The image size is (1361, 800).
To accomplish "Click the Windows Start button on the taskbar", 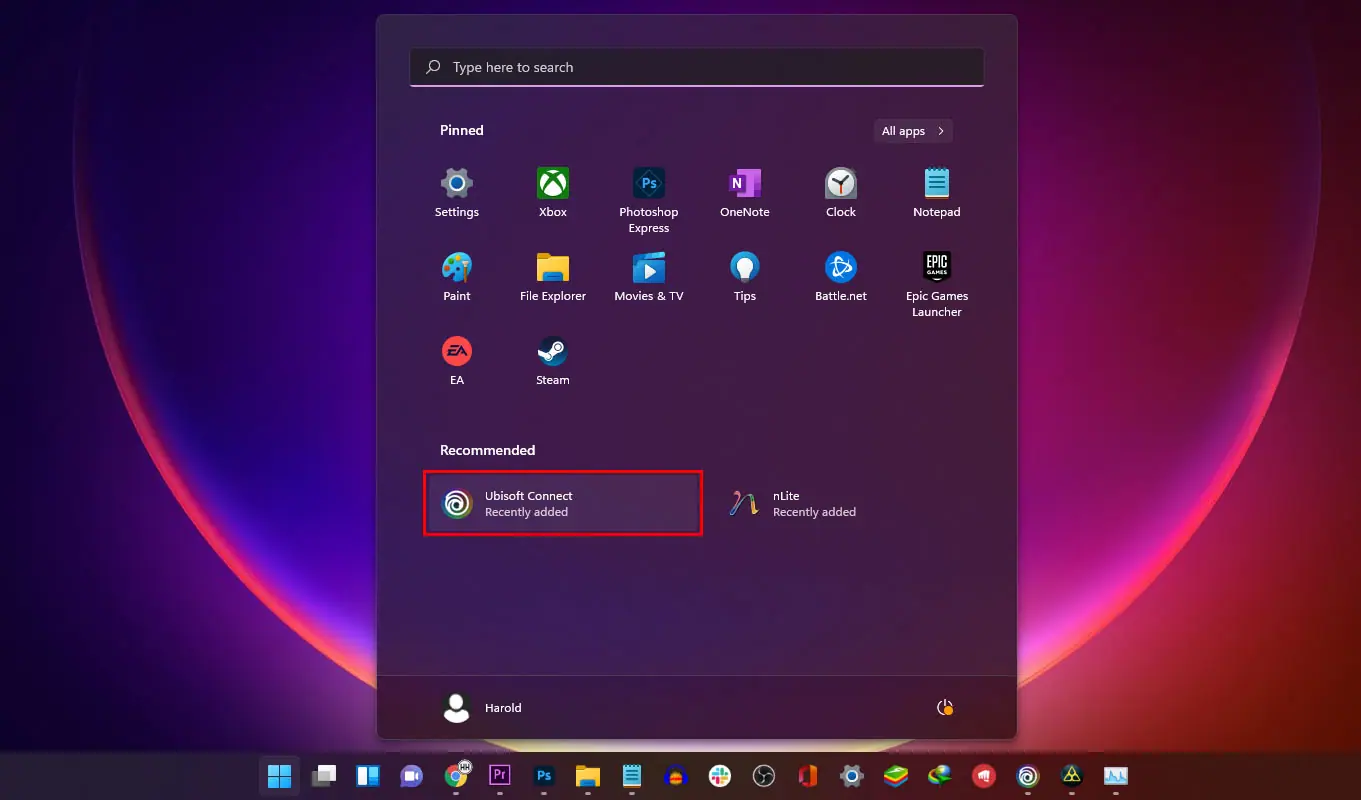I will pyautogui.click(x=280, y=775).
